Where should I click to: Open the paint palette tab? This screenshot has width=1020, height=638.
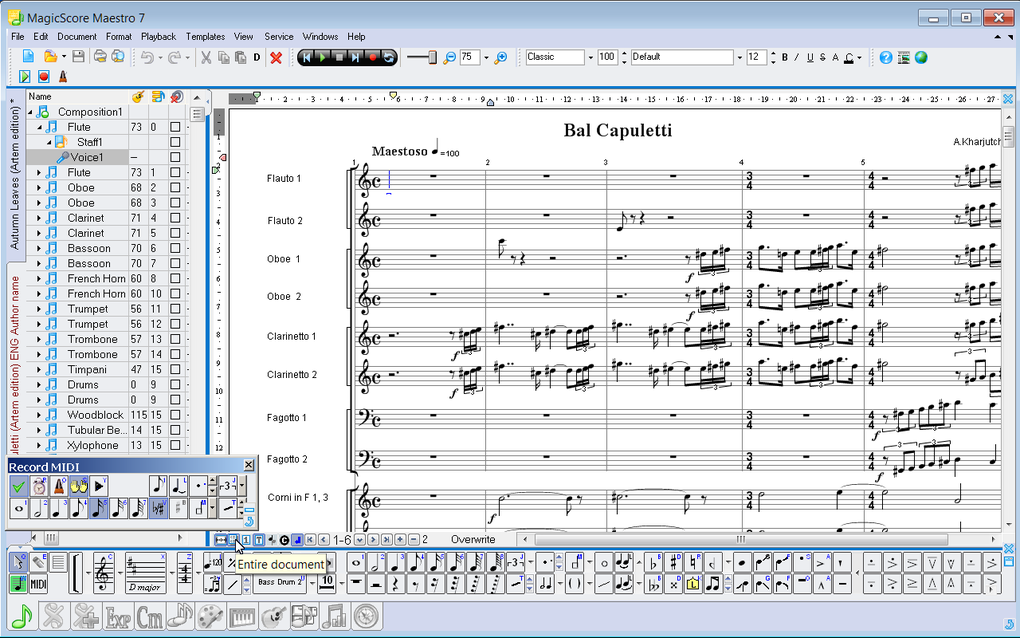click(x=210, y=616)
